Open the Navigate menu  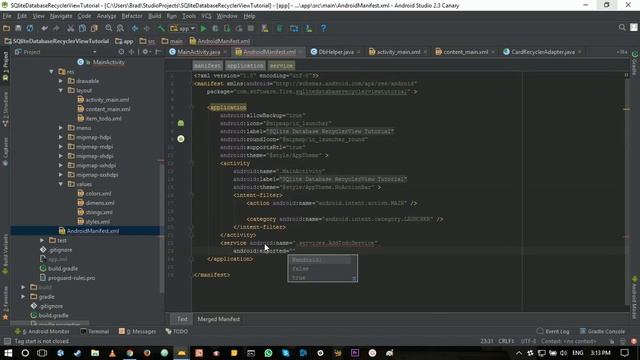61,16
